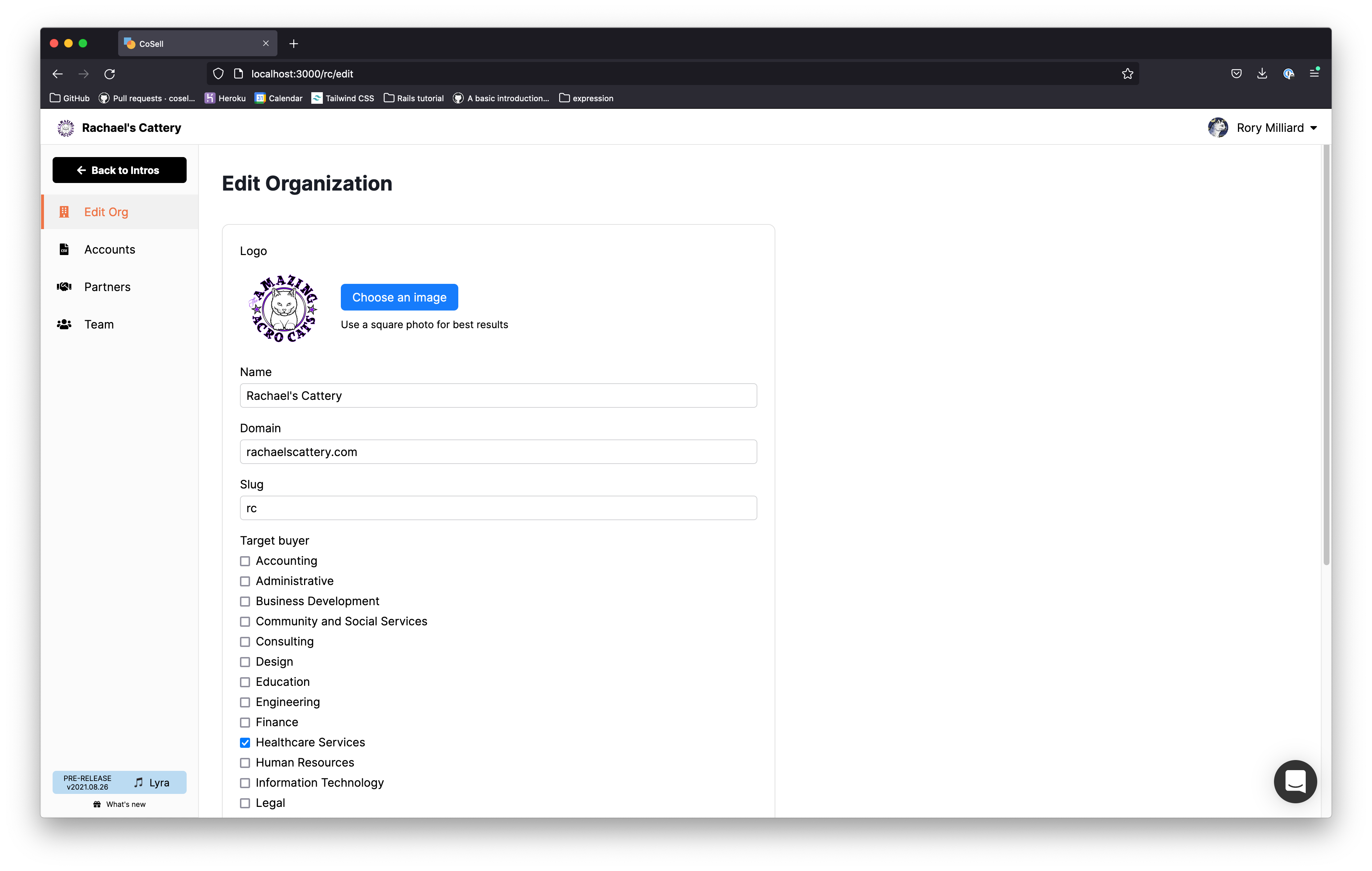Open a new browser tab

click(x=294, y=44)
